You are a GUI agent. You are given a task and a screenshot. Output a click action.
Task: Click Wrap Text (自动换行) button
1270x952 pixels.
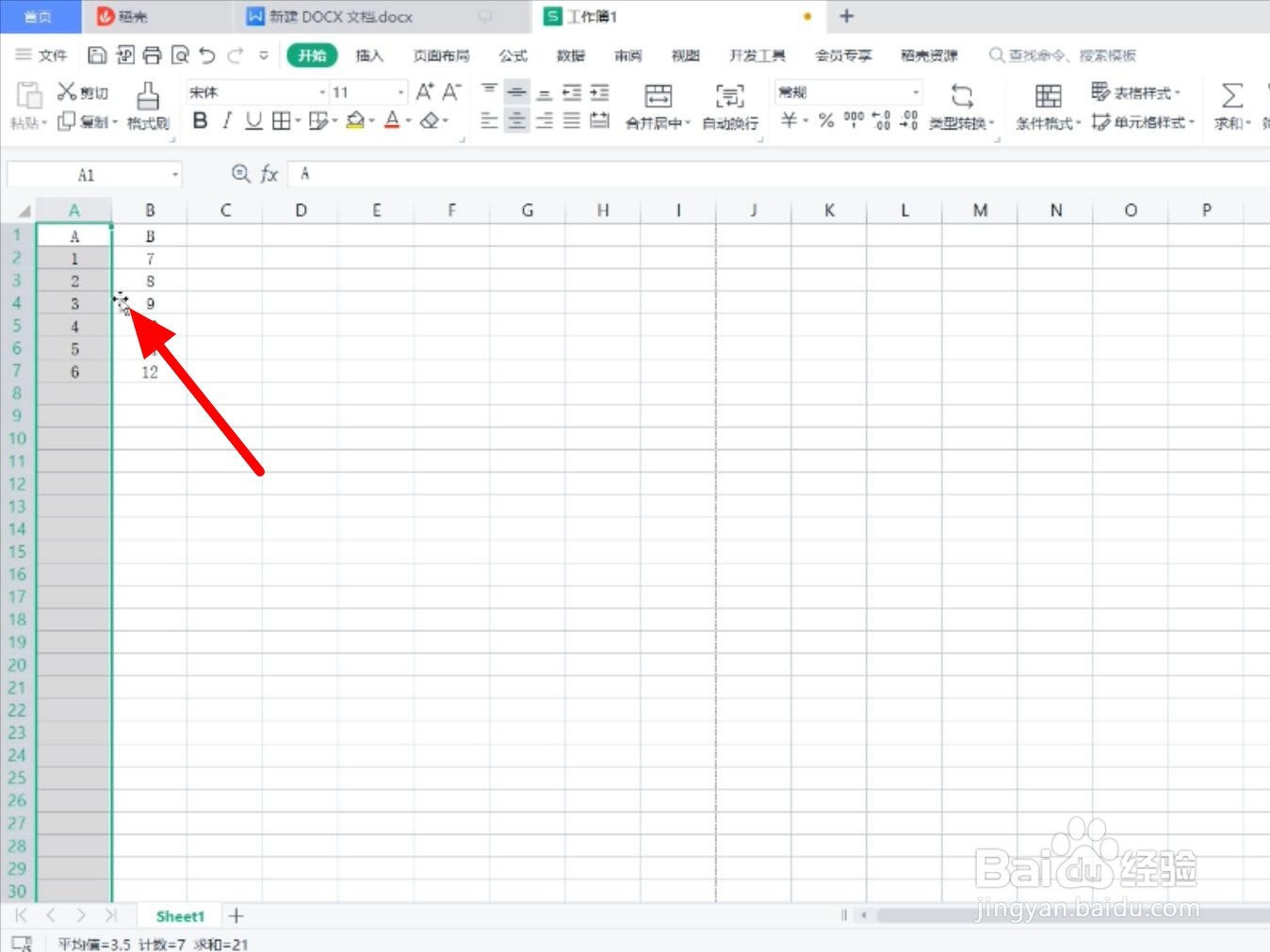point(730,106)
